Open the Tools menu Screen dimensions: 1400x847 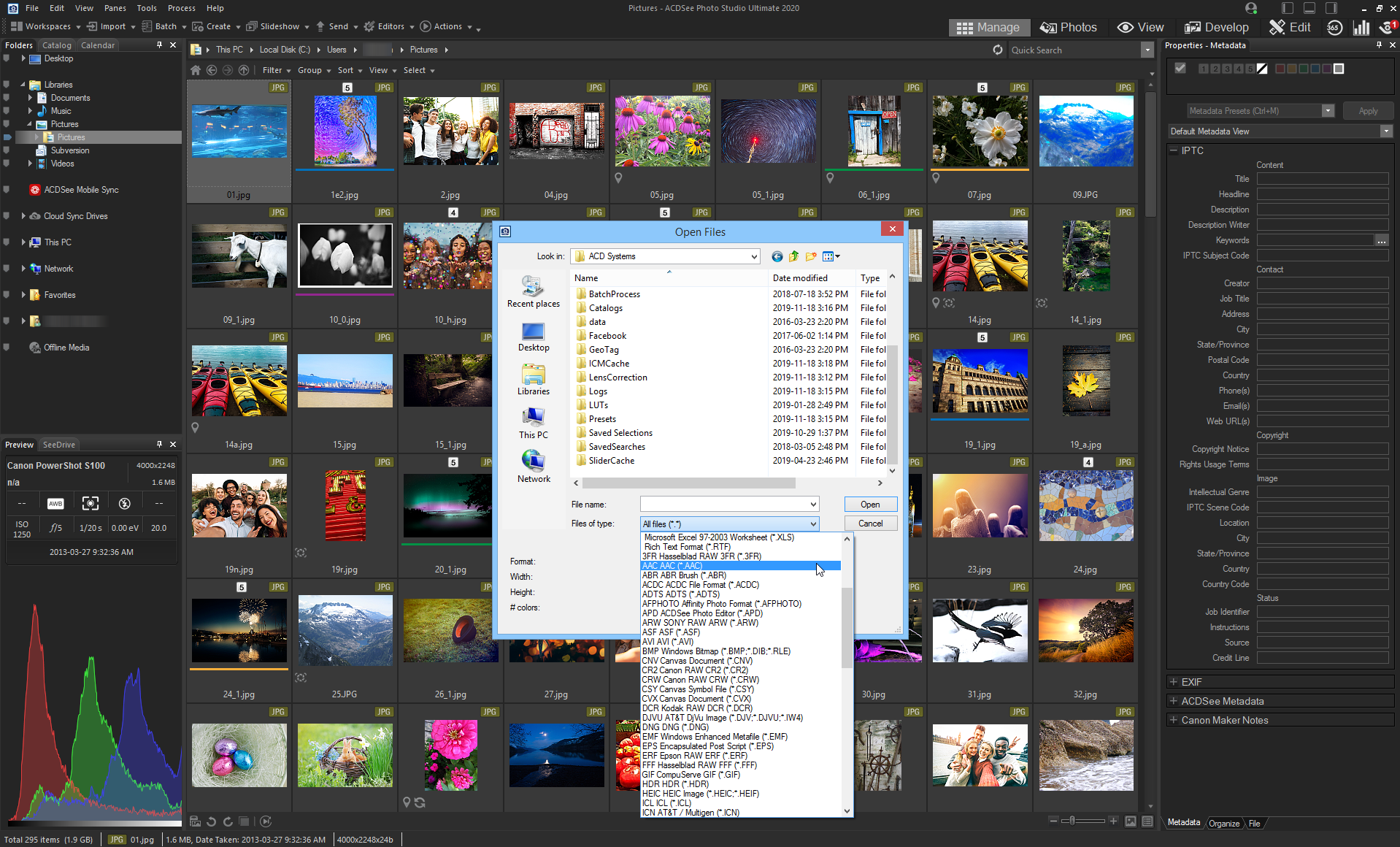click(x=146, y=8)
